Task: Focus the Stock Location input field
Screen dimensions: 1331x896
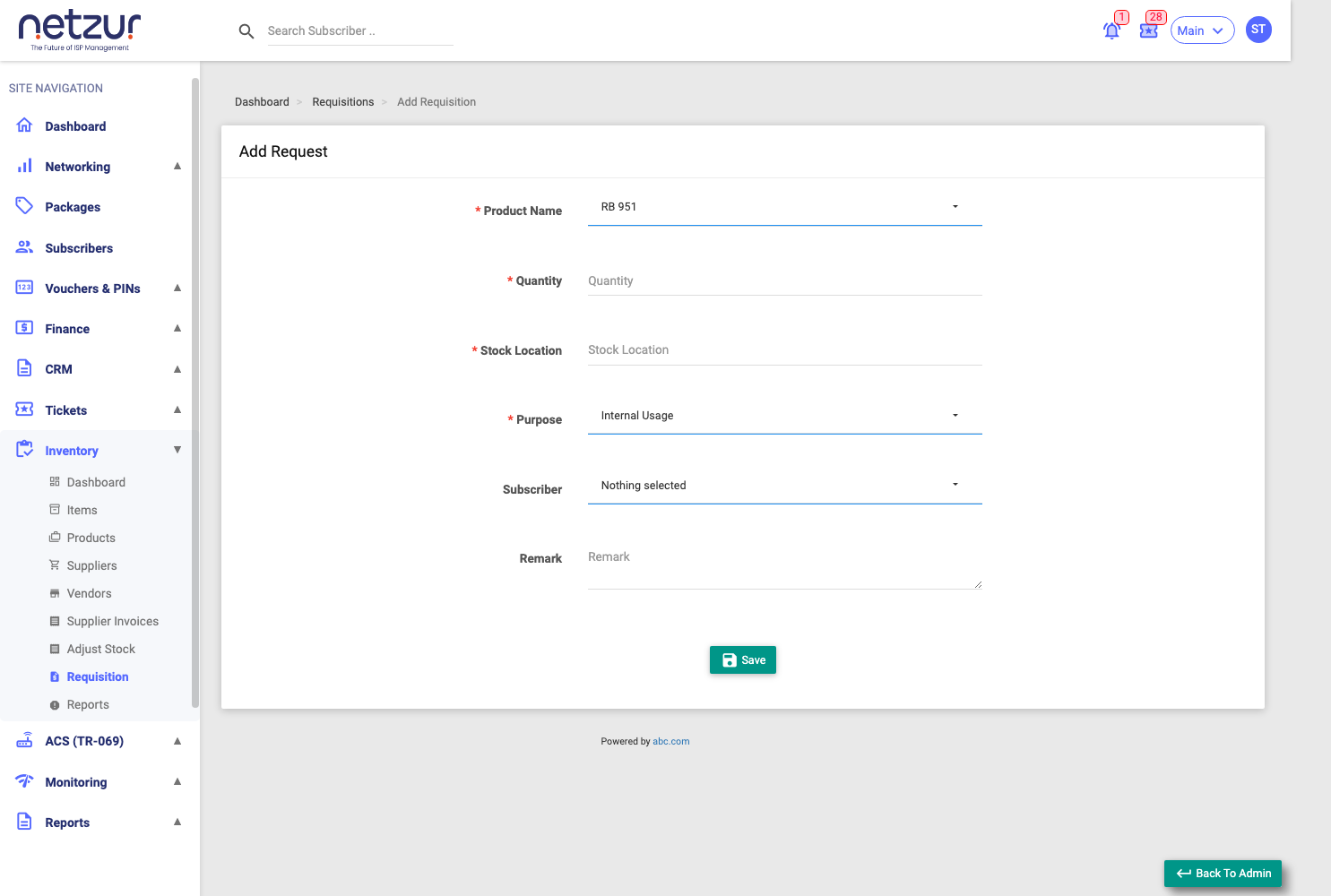Action: click(x=785, y=350)
